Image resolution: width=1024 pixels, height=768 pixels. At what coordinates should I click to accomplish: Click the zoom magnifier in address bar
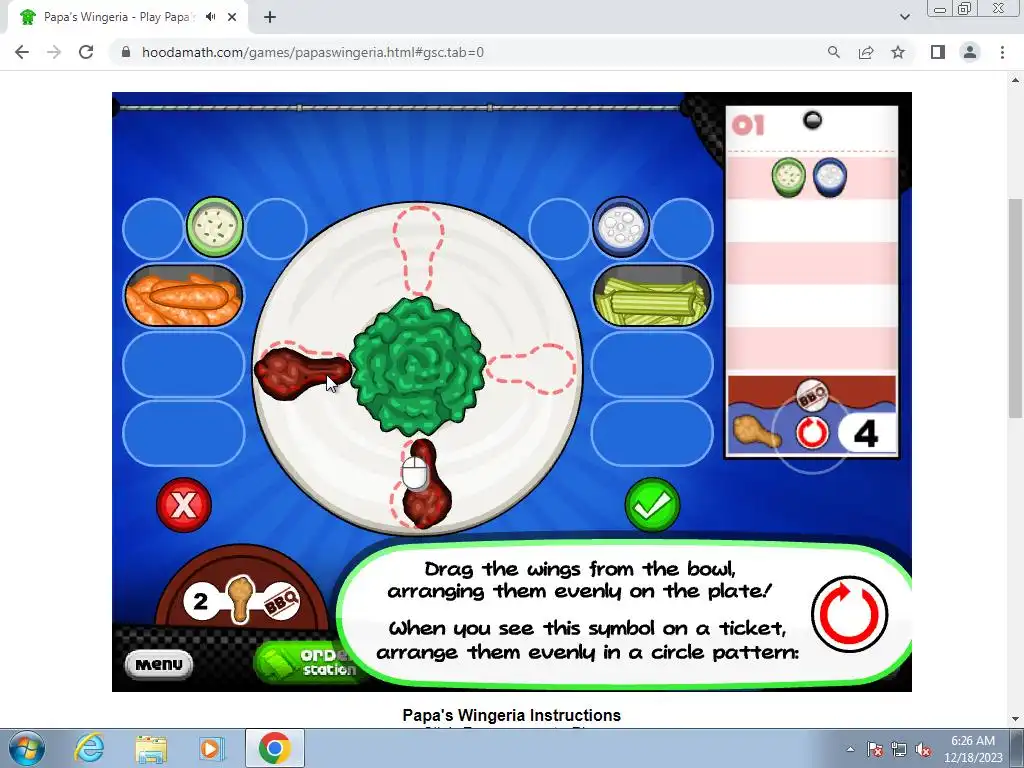(x=833, y=52)
